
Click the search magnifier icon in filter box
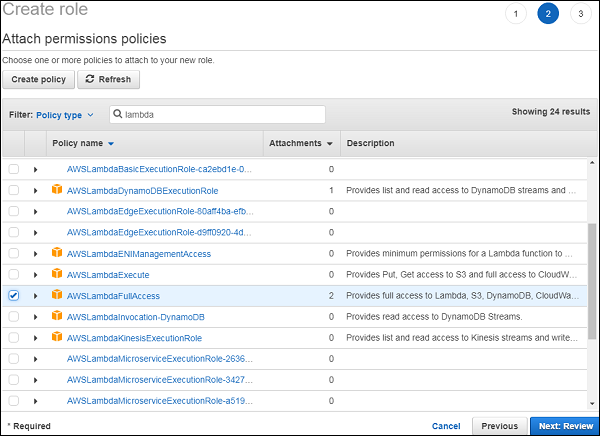[x=118, y=115]
